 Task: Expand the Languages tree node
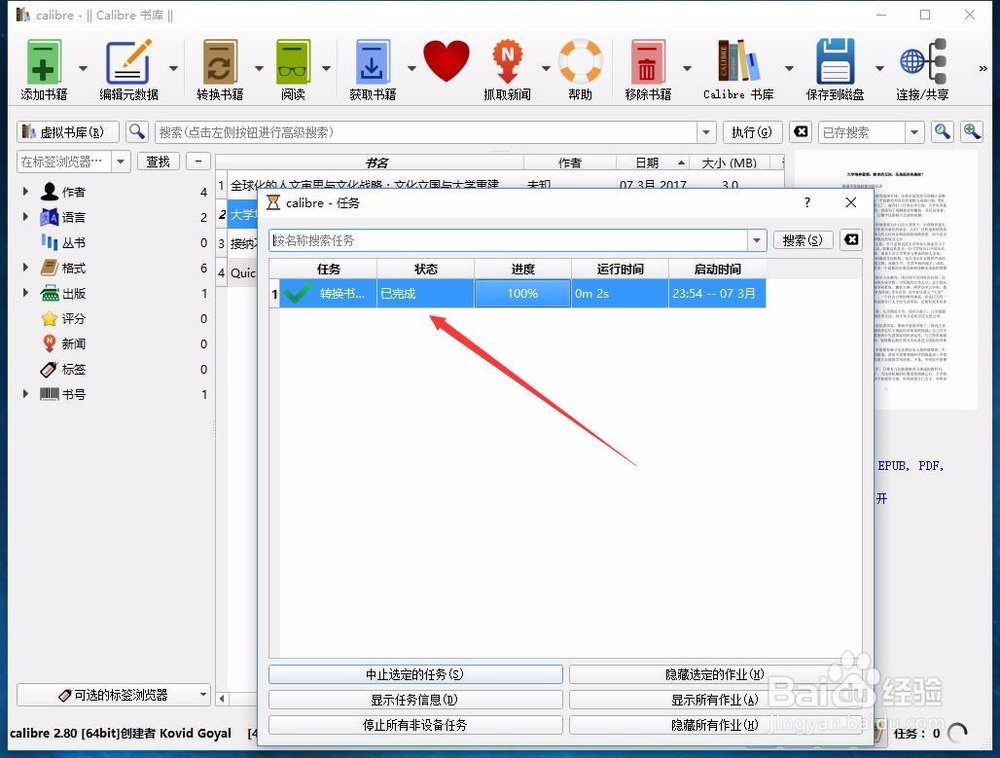pyautogui.click(x=26, y=217)
